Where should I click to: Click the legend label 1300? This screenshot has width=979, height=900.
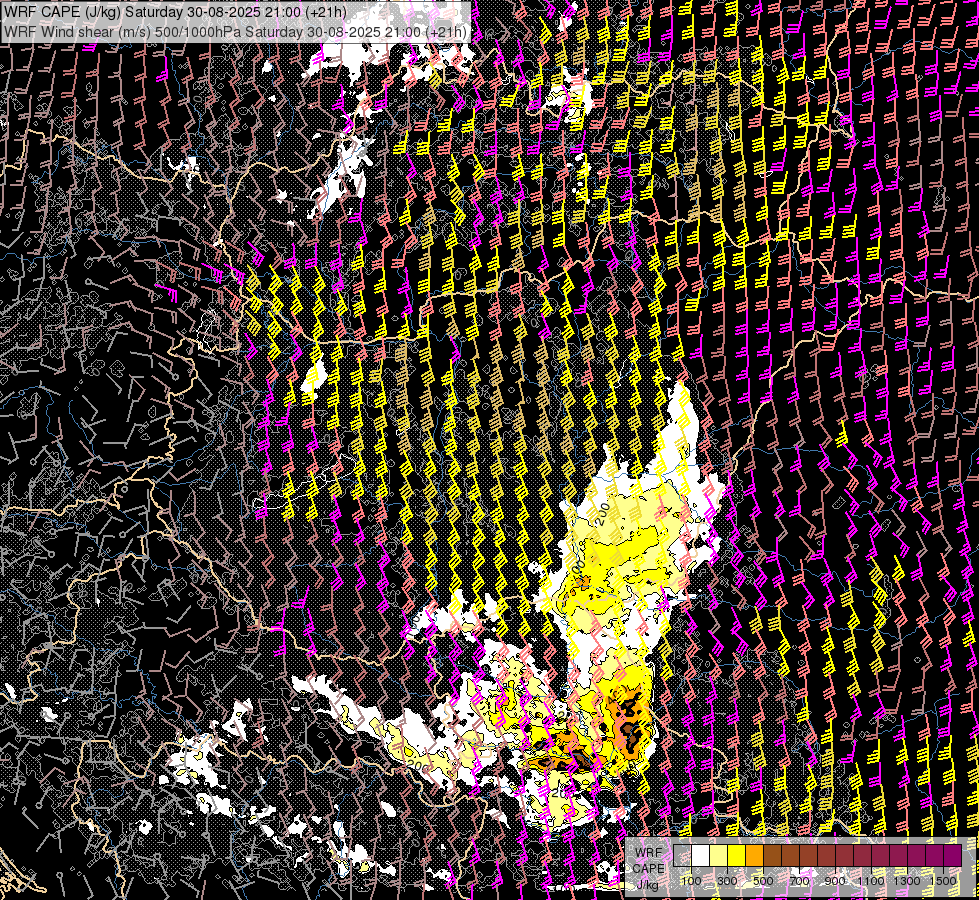coord(907,881)
